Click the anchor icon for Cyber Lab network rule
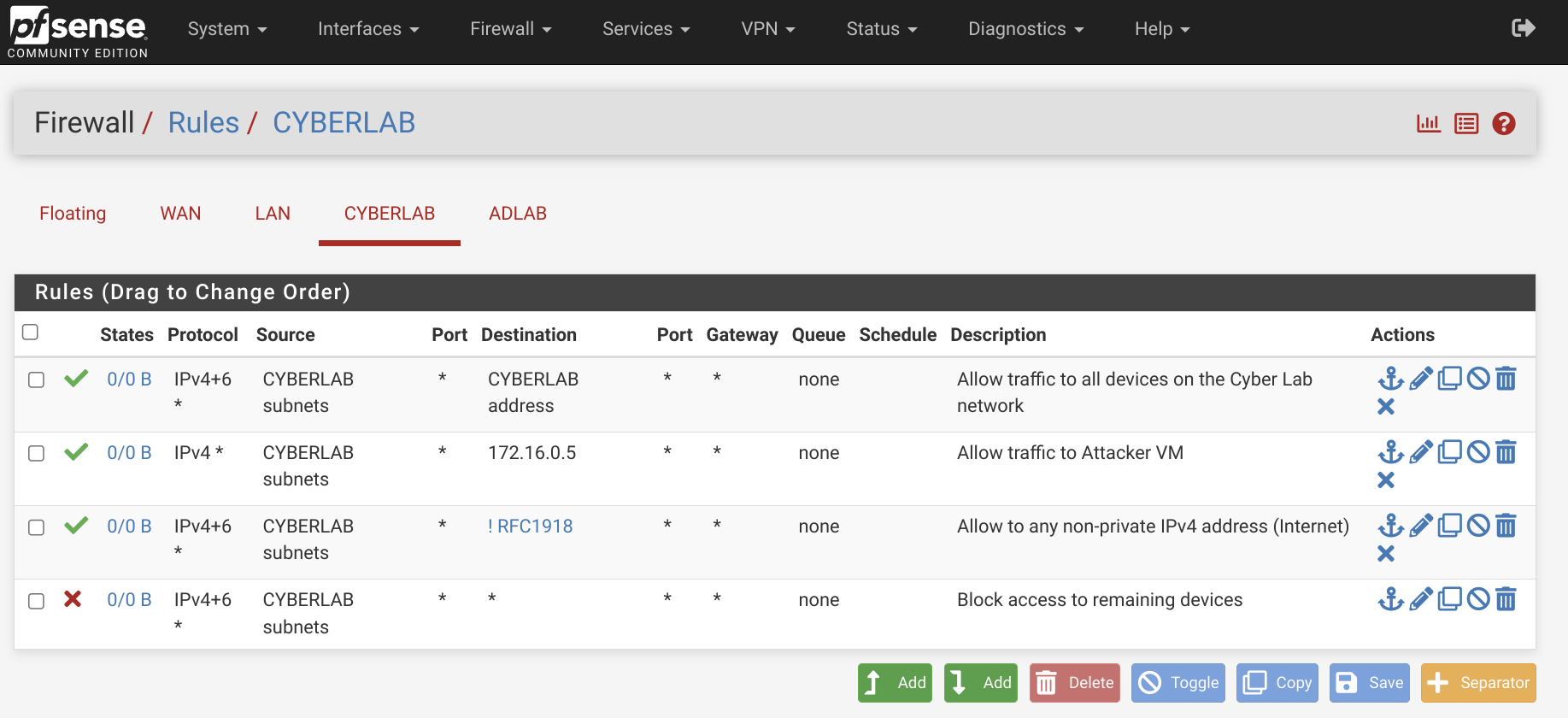Image resolution: width=1568 pixels, height=718 pixels. pos(1391,379)
